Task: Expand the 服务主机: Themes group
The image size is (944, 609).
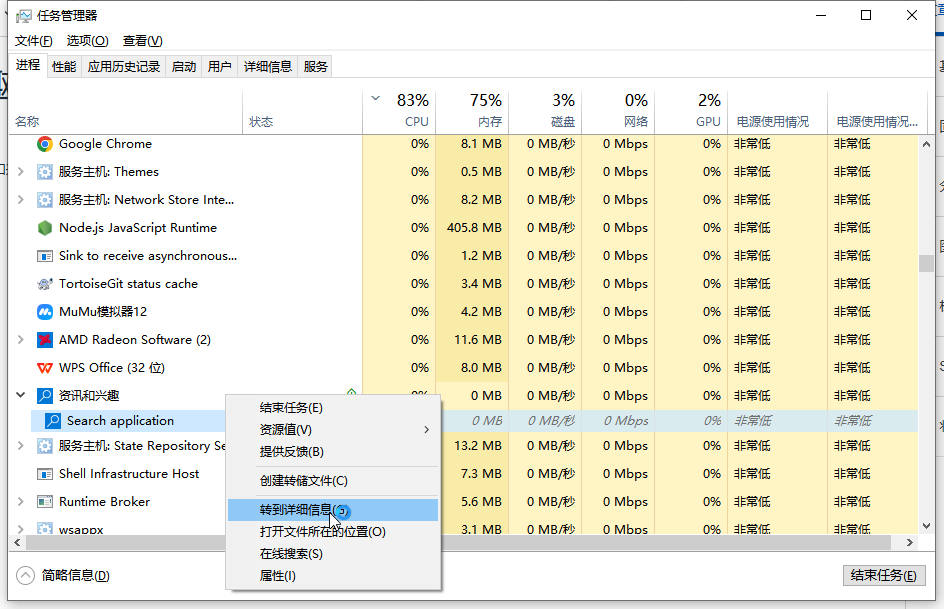Action: [x=20, y=172]
